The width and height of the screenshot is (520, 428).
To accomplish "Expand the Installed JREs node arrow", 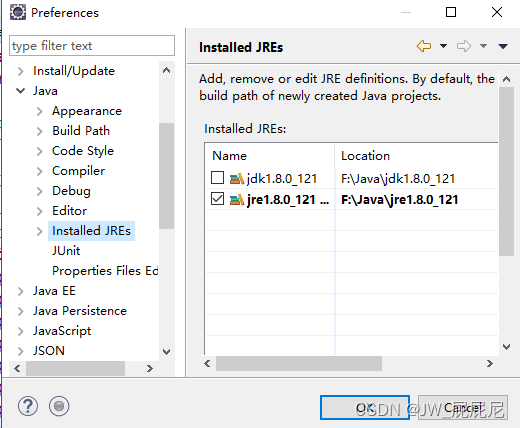I will [x=40, y=231].
